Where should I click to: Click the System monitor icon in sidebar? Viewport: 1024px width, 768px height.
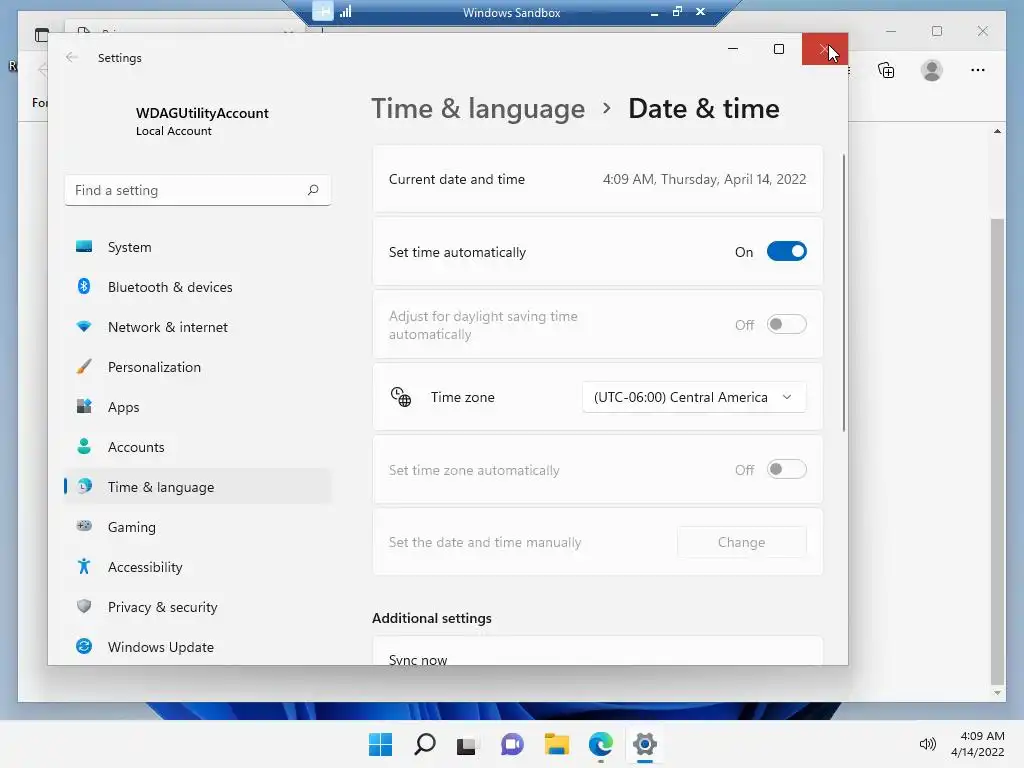coord(84,247)
